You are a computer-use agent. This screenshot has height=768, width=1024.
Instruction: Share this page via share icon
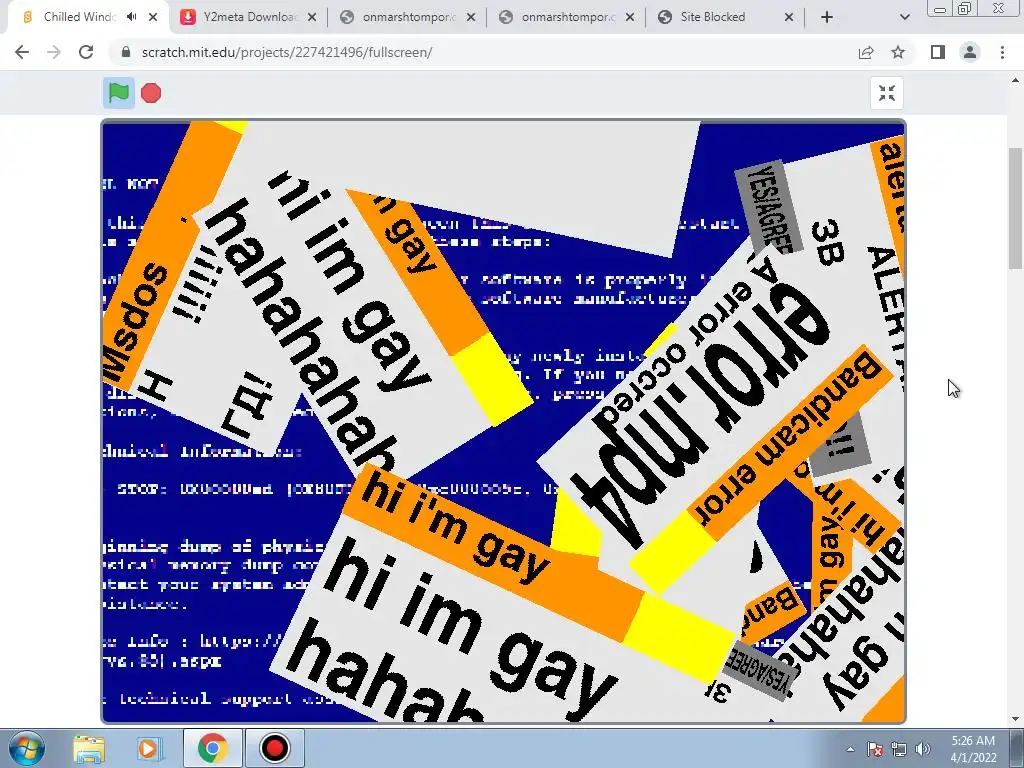(x=866, y=52)
